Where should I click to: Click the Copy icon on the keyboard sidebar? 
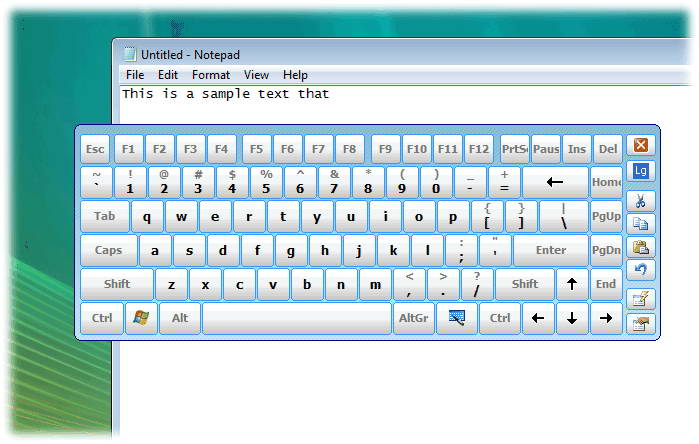click(x=641, y=224)
